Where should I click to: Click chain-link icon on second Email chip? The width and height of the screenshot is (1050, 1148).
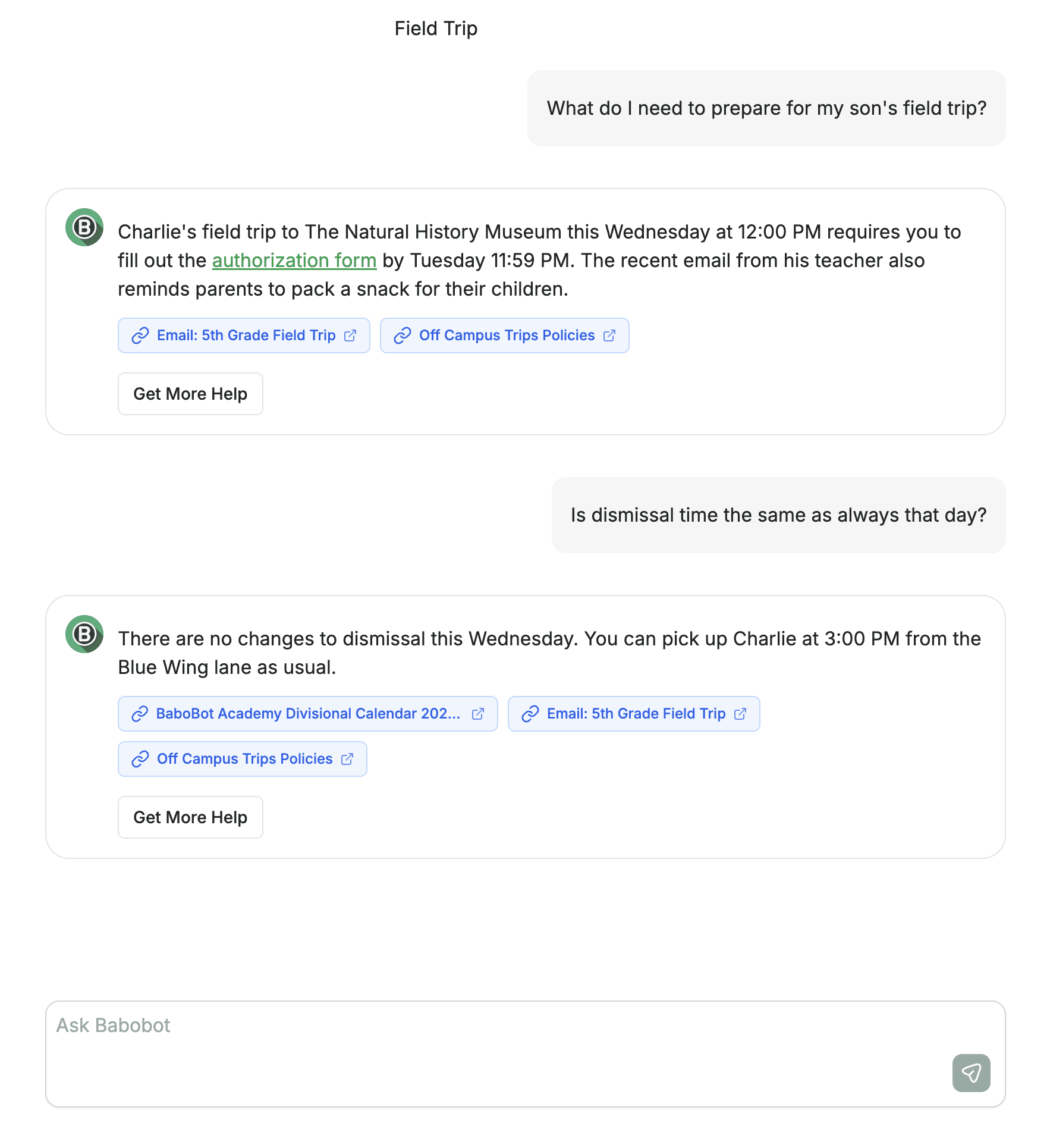530,714
